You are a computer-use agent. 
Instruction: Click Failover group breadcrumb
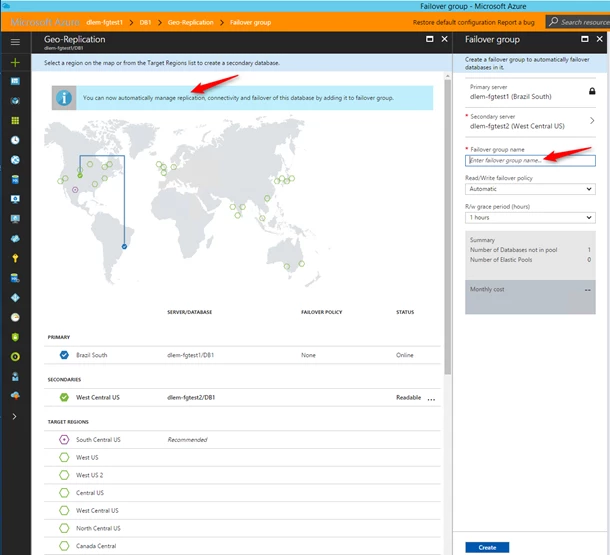250,22
